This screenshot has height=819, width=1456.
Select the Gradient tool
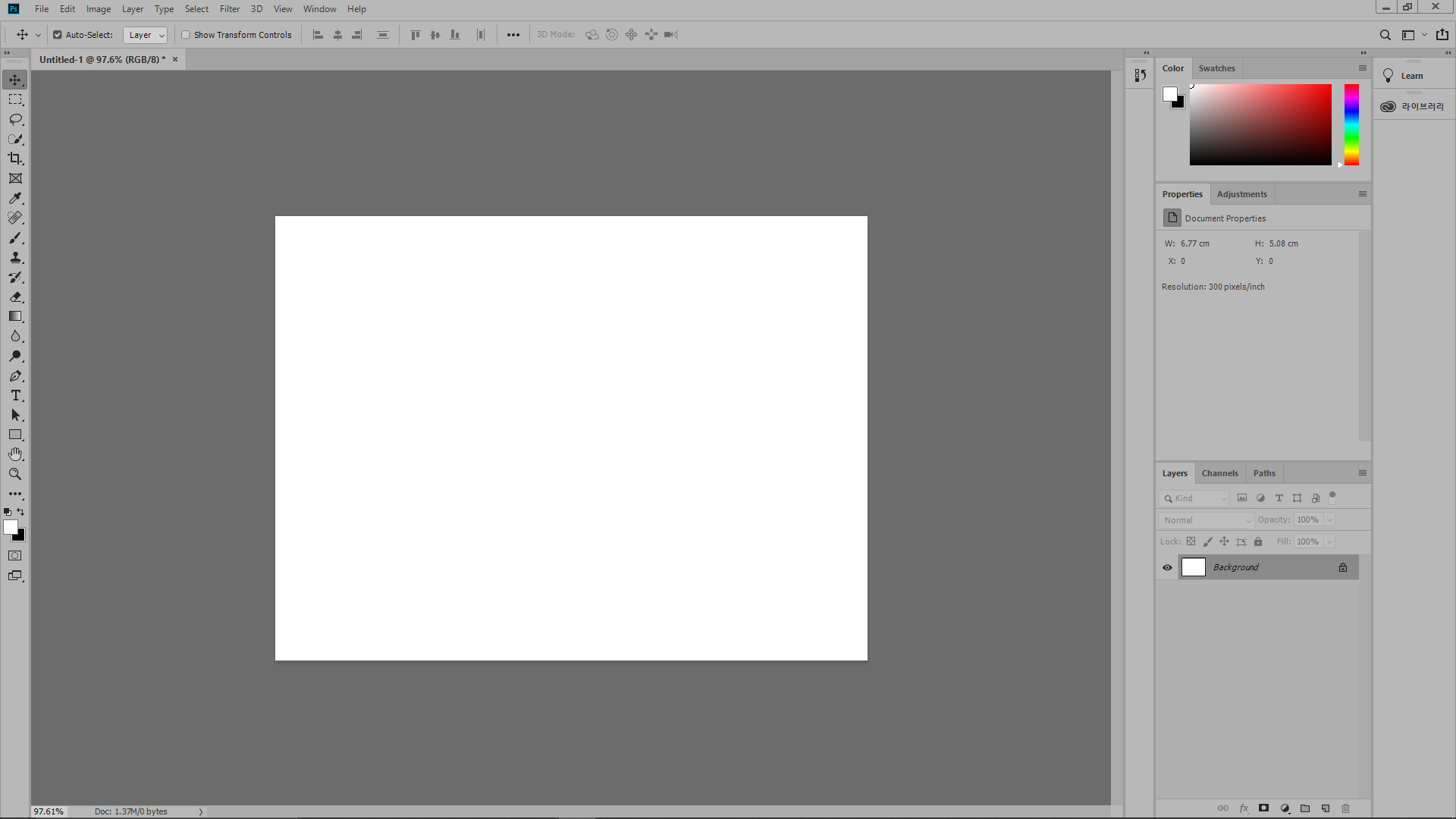pos(15,317)
